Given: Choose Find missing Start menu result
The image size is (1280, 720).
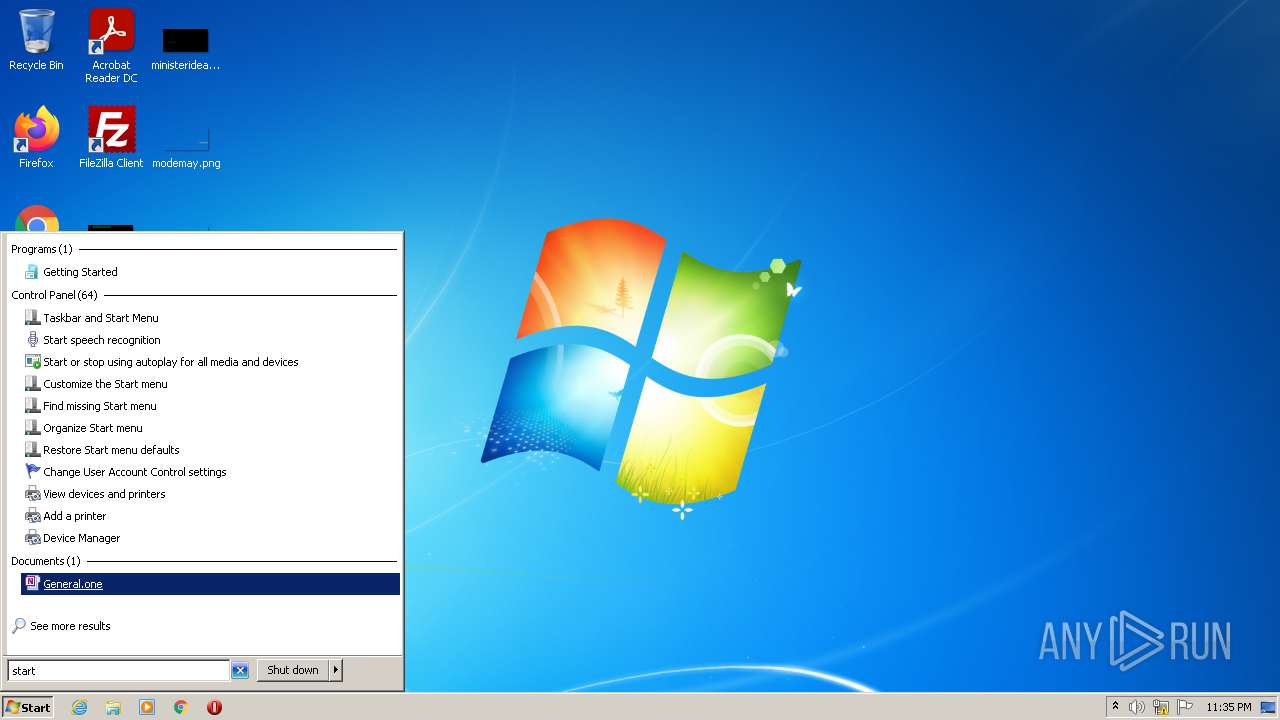Looking at the screenshot, I should click(211, 406).
